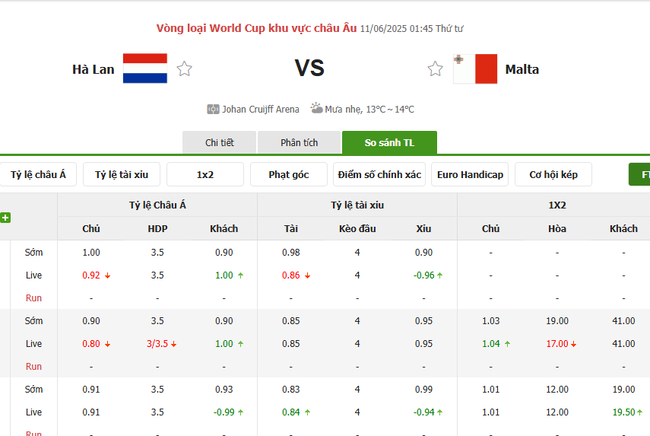The width and height of the screenshot is (650, 436).
Task: View Điểm số chính xác odds
Action: click(379, 175)
